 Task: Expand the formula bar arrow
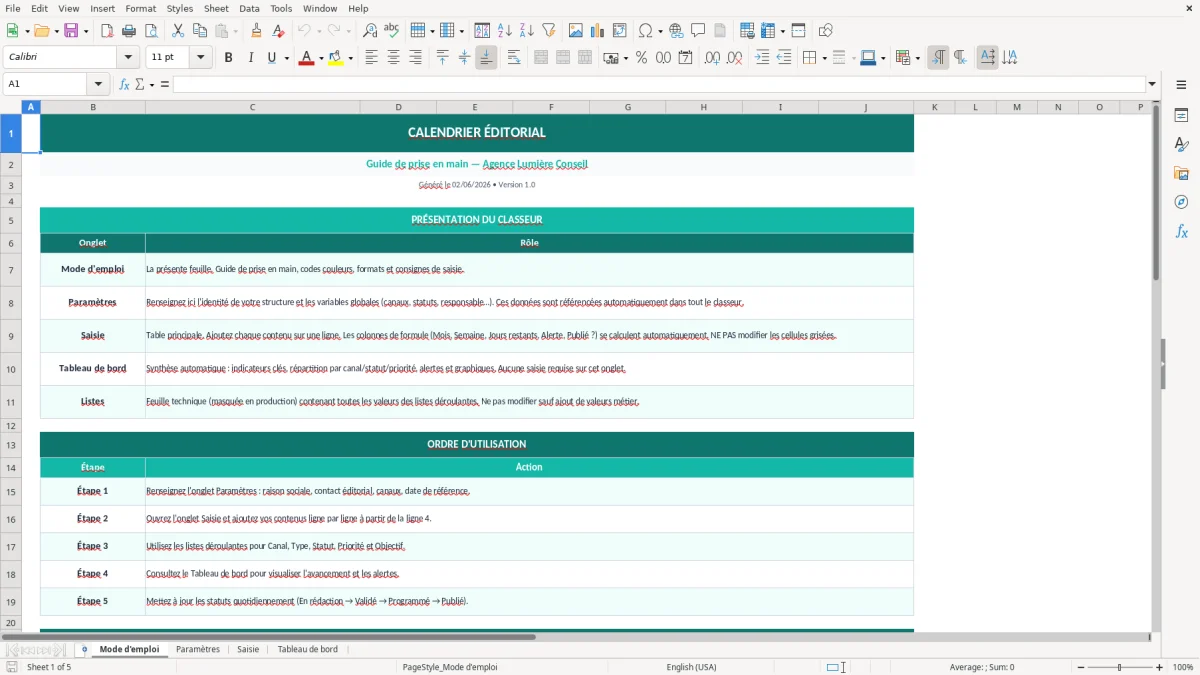pyautogui.click(x=1152, y=84)
